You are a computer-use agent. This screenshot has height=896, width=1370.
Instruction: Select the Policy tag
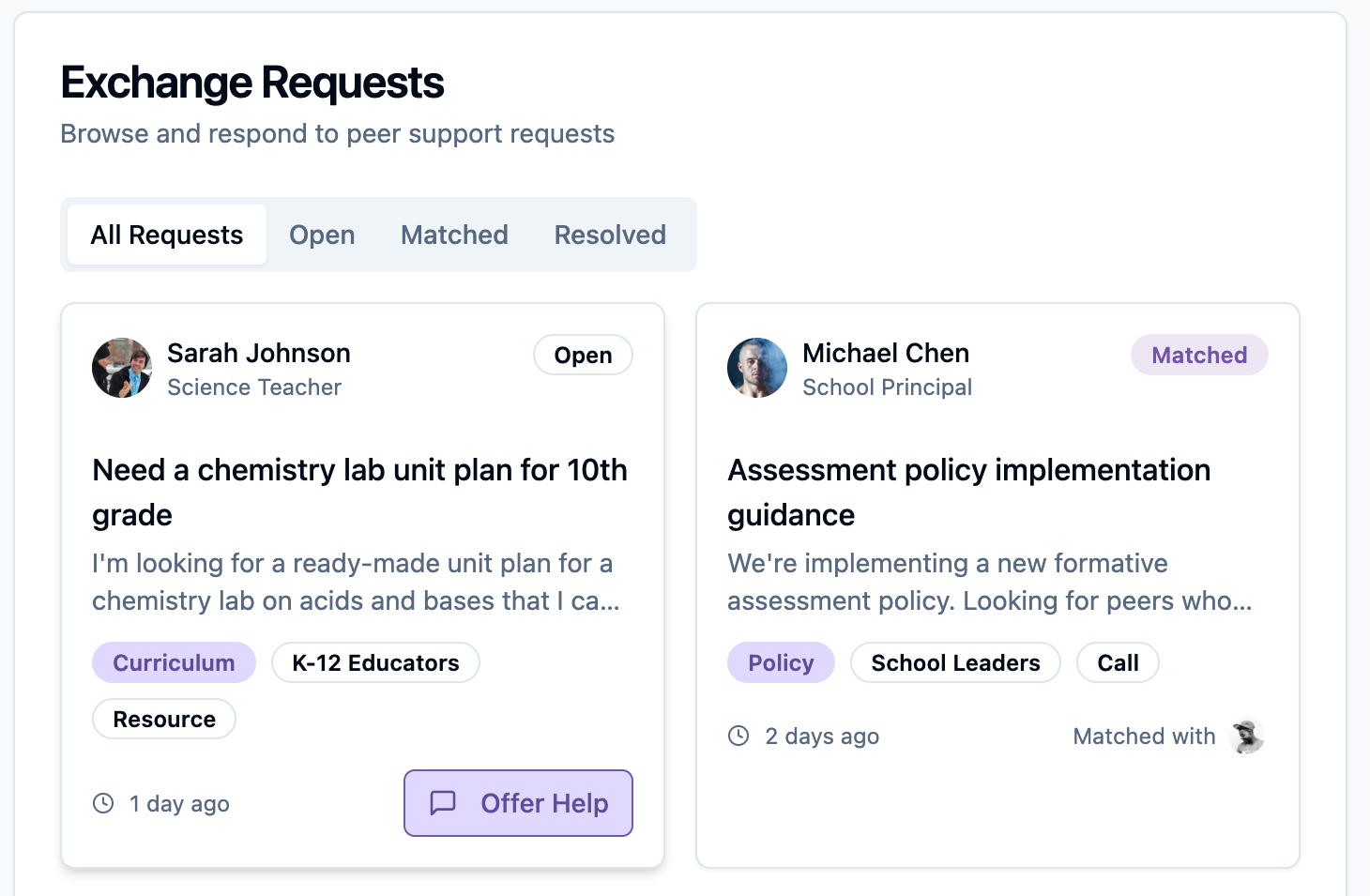pos(781,662)
